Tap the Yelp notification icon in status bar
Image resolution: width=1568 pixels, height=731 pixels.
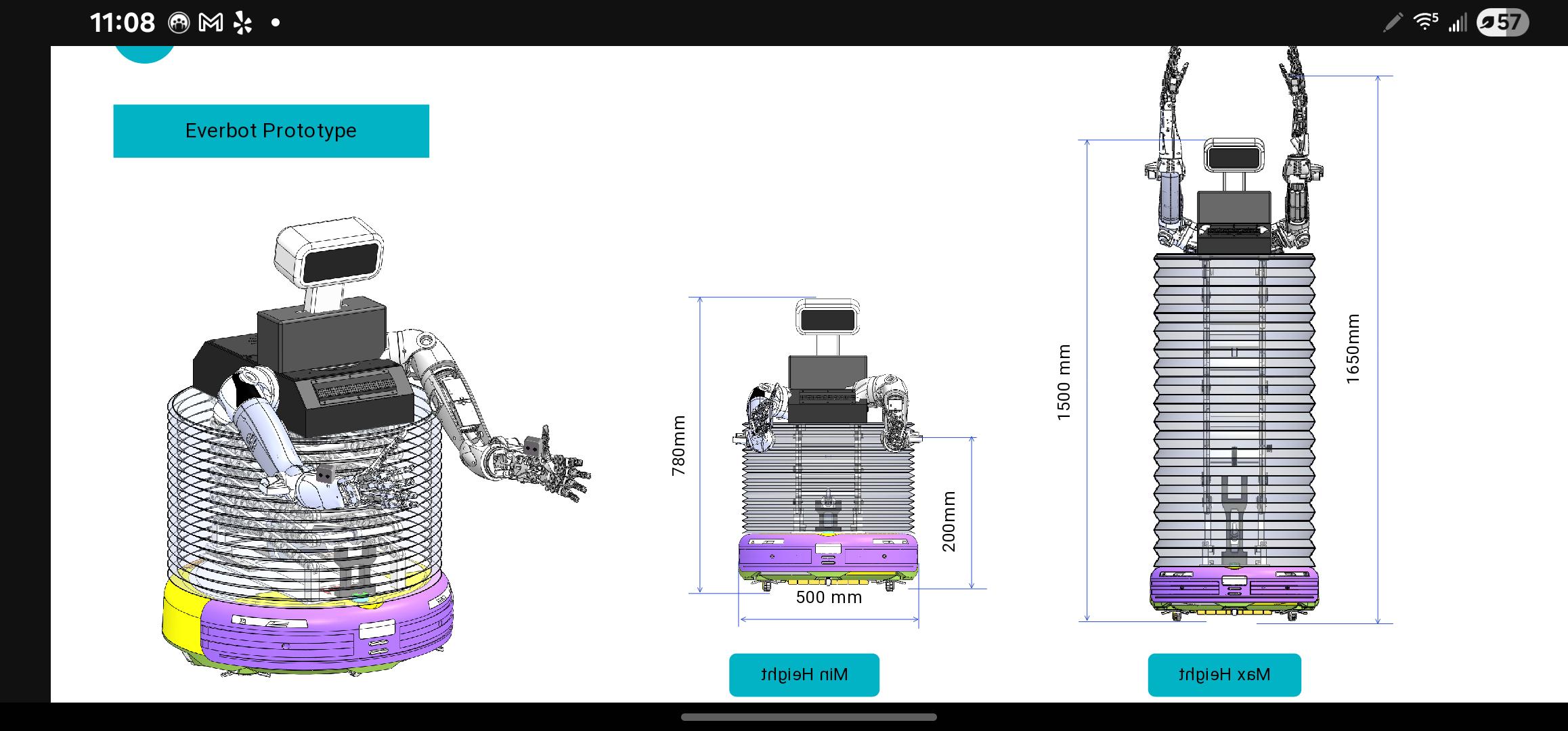tap(242, 23)
